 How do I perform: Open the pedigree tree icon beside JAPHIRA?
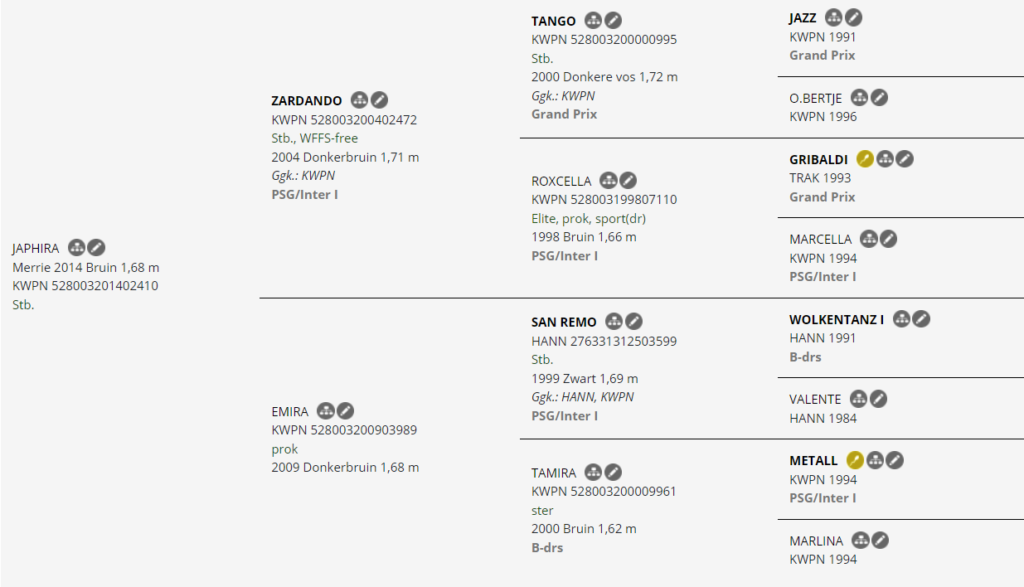77,248
